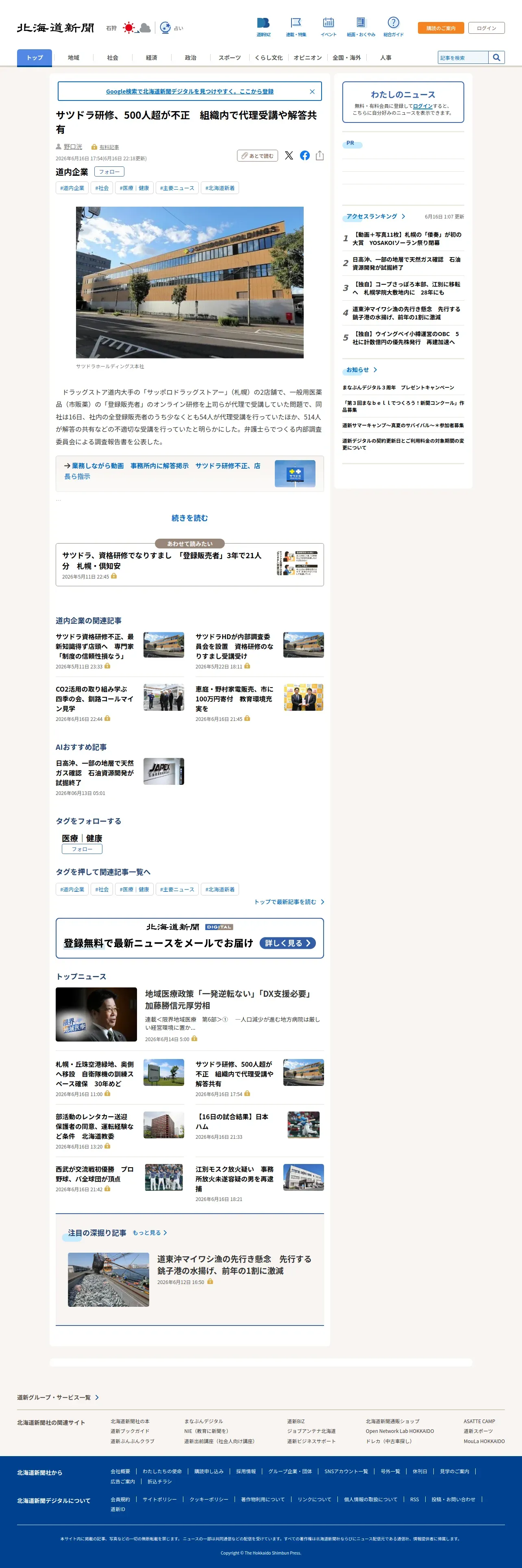Open 有料記事 lock icon label
Screen dimensions: 522x1568
(105, 147)
